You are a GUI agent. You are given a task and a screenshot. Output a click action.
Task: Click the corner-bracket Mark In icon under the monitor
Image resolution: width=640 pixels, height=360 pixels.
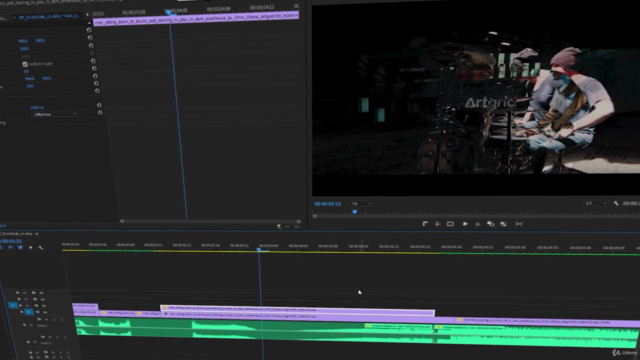[425, 224]
